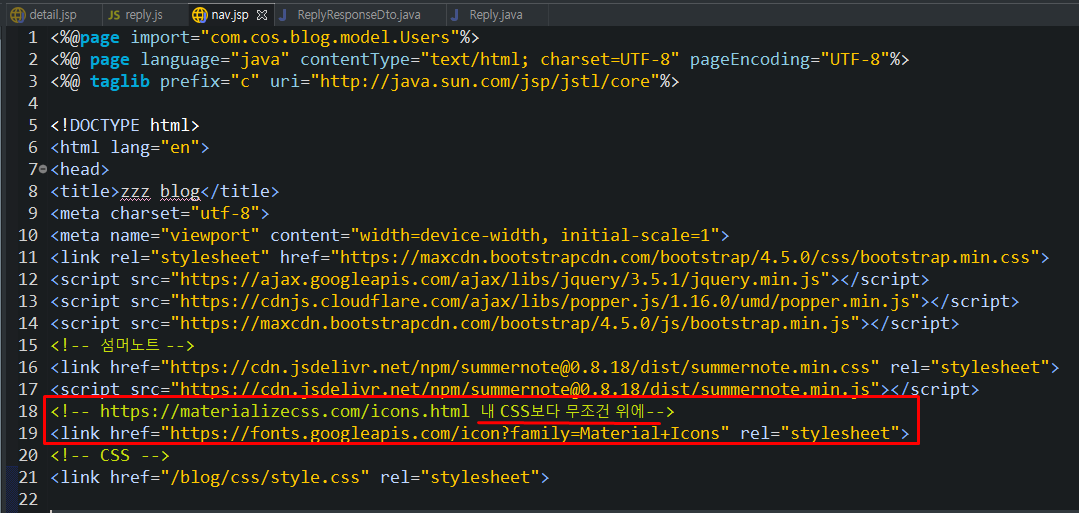The image size is (1079, 513).
Task: Open the Reply.java editor tab
Action: pyautogui.click(x=487, y=14)
